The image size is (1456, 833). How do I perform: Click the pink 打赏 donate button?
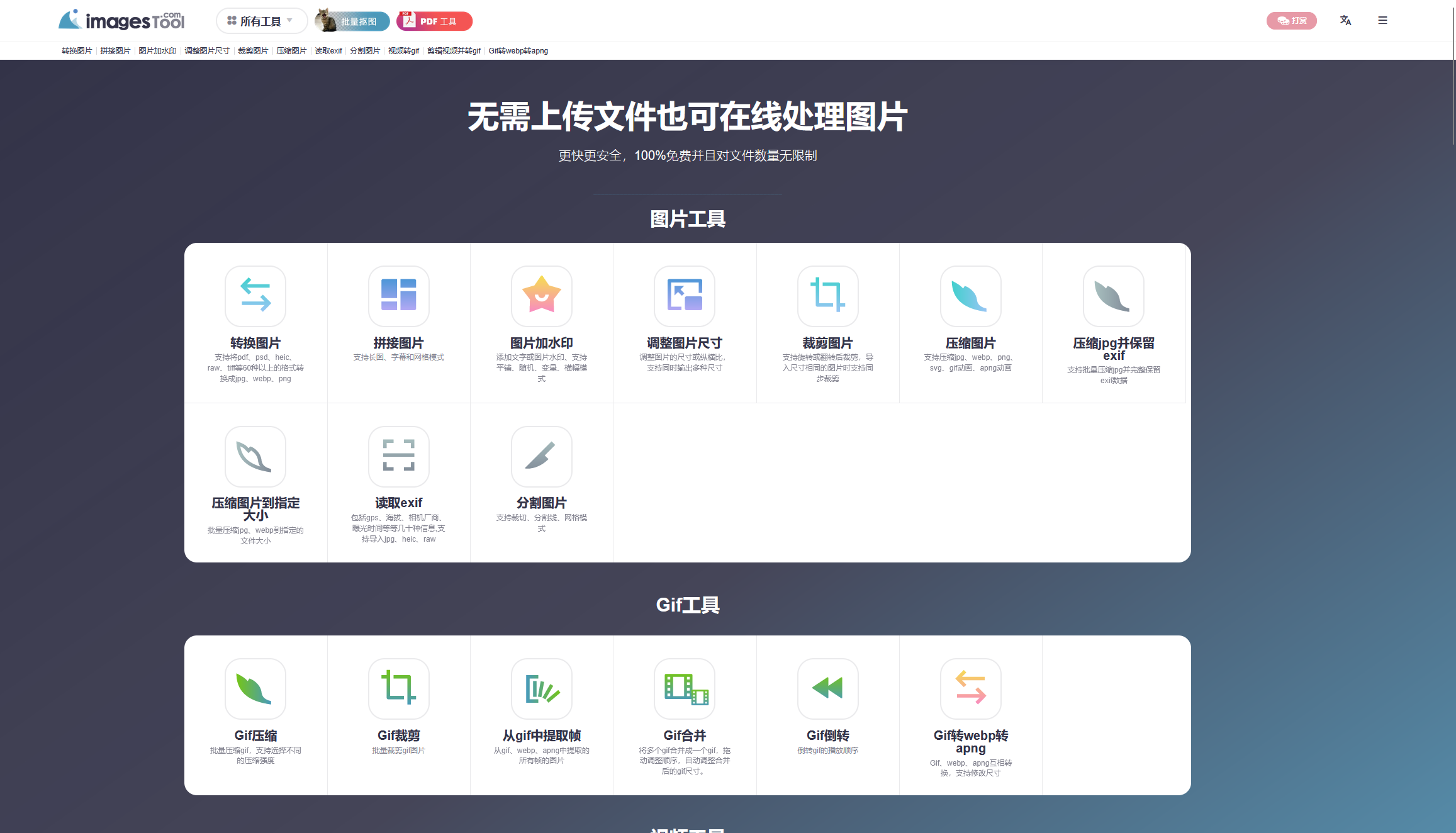[x=1291, y=21]
